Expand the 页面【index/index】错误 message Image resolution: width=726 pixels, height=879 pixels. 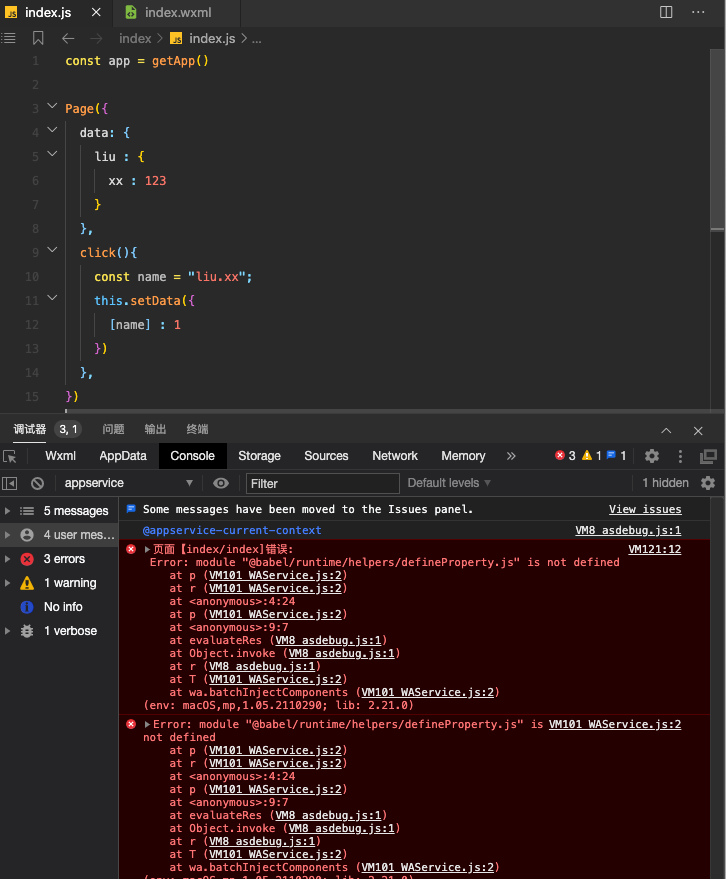pyautogui.click(x=147, y=549)
